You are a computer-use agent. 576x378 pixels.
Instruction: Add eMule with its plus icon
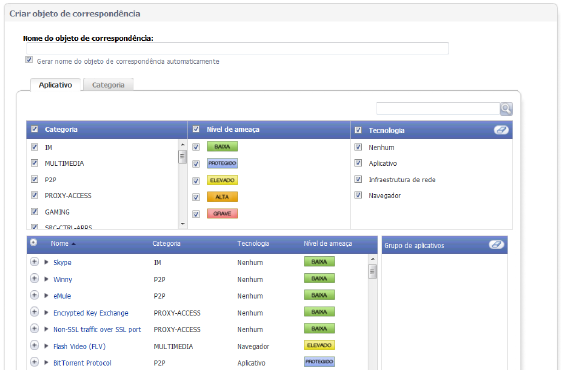tap(34, 295)
